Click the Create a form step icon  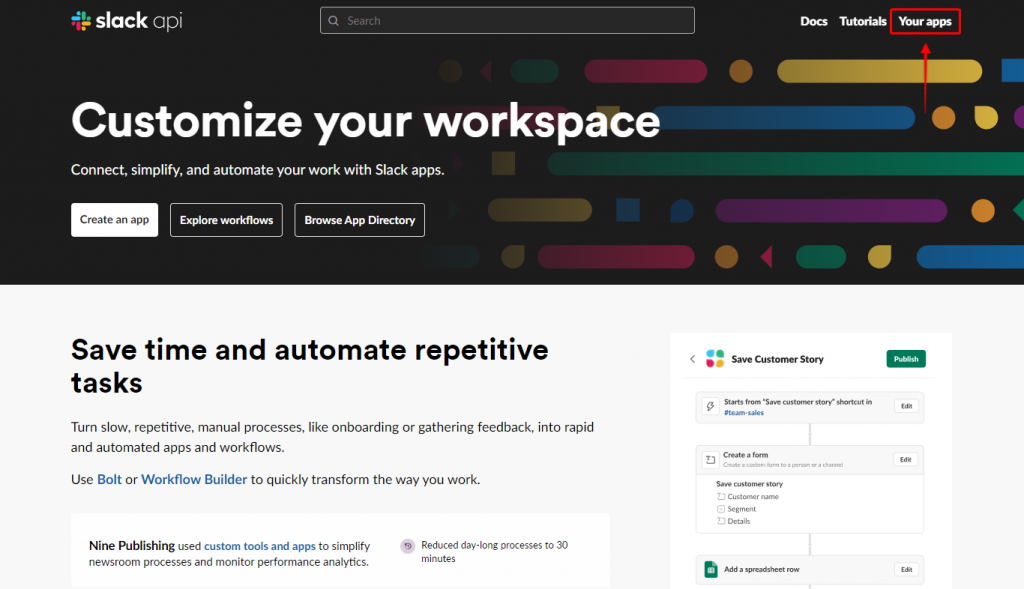711,459
